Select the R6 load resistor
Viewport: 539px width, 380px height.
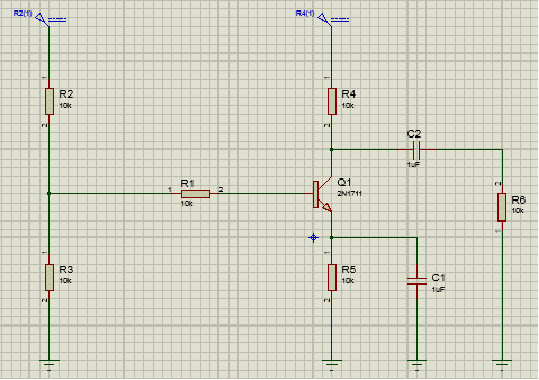502,207
